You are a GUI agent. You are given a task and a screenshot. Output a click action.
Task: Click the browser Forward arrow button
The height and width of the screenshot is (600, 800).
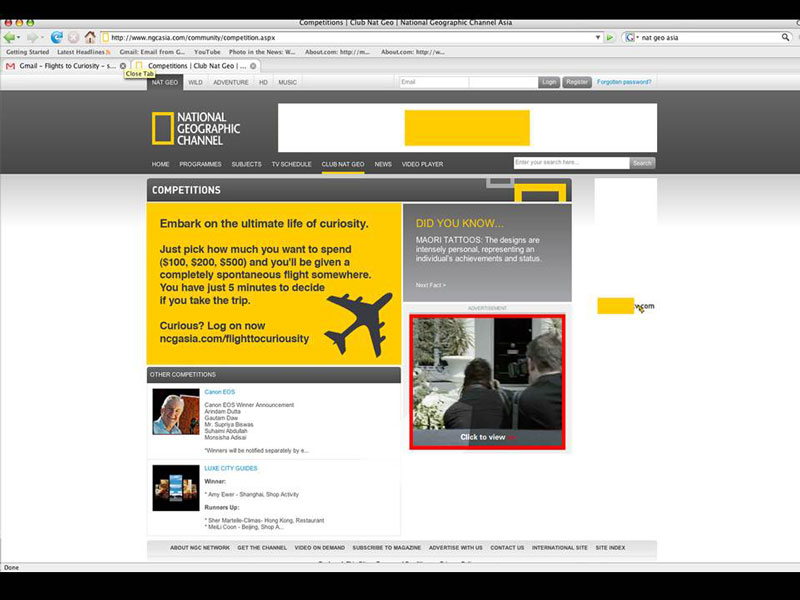click(x=32, y=37)
